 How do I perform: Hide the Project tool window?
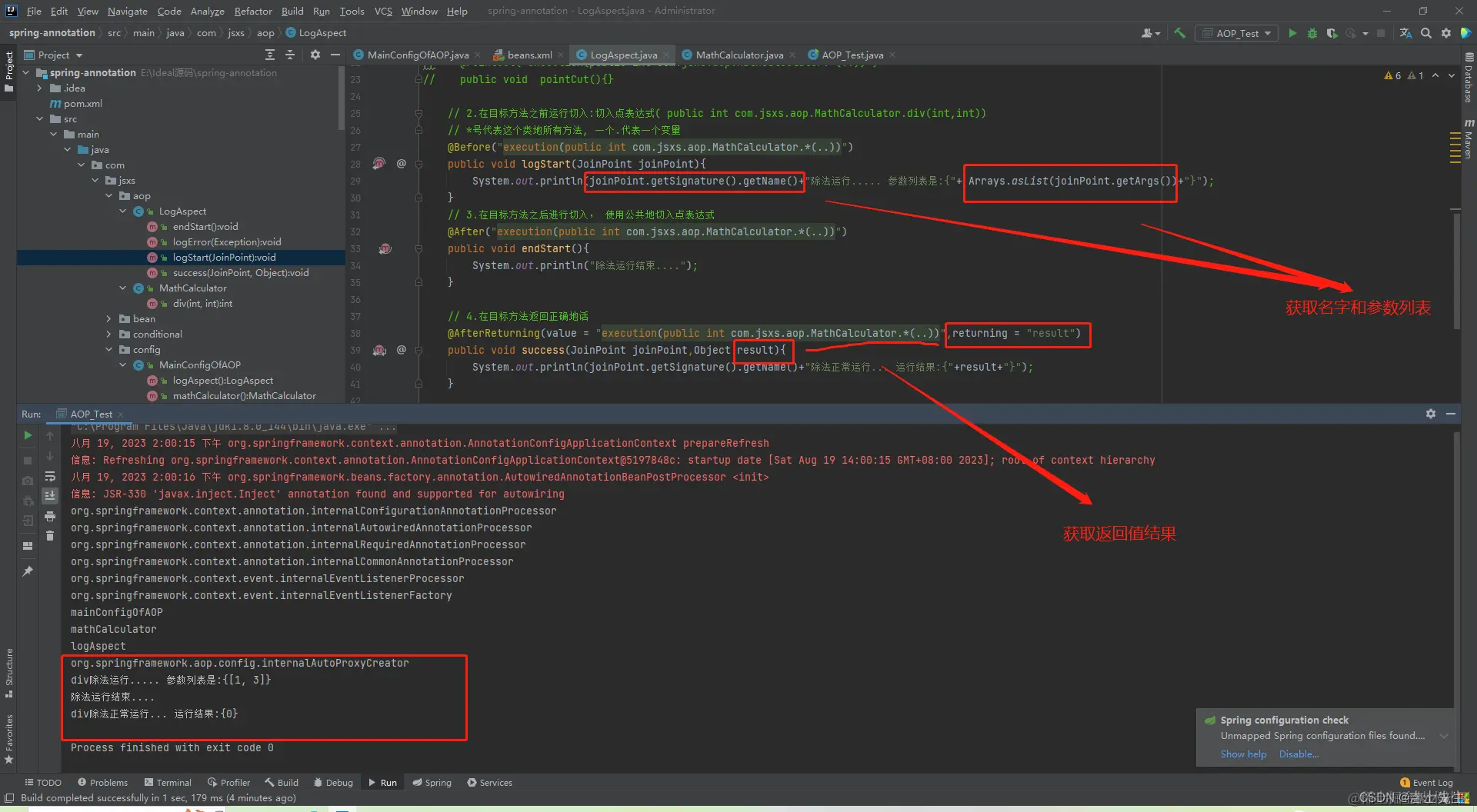(335, 55)
